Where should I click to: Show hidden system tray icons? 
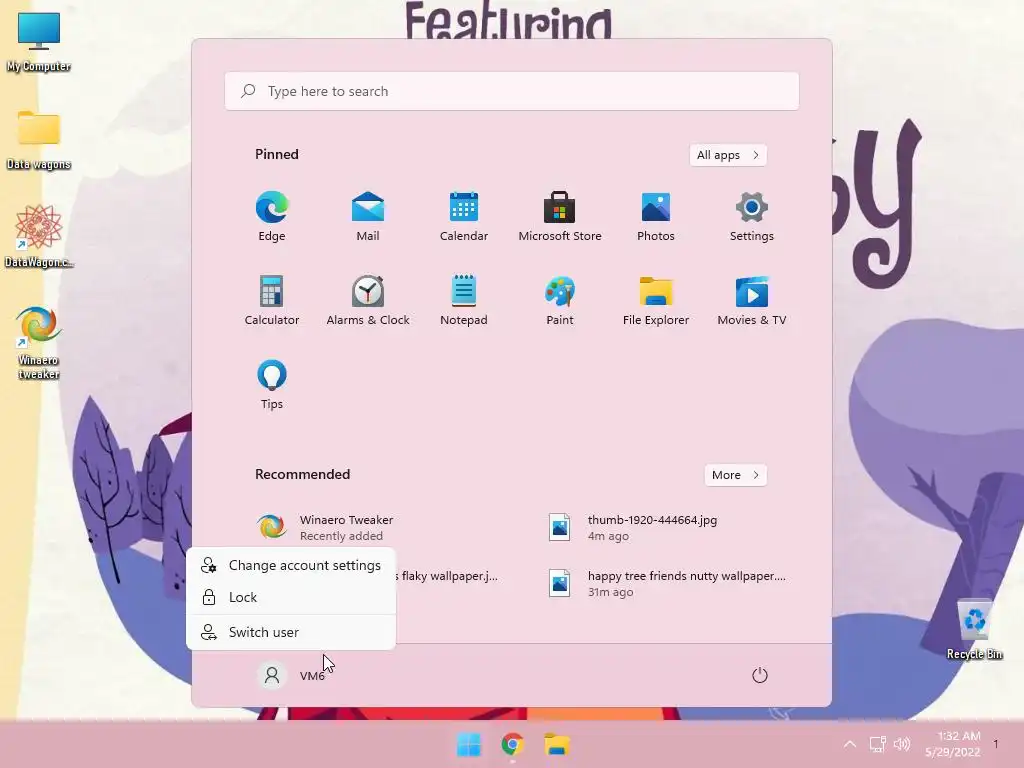tap(850, 744)
